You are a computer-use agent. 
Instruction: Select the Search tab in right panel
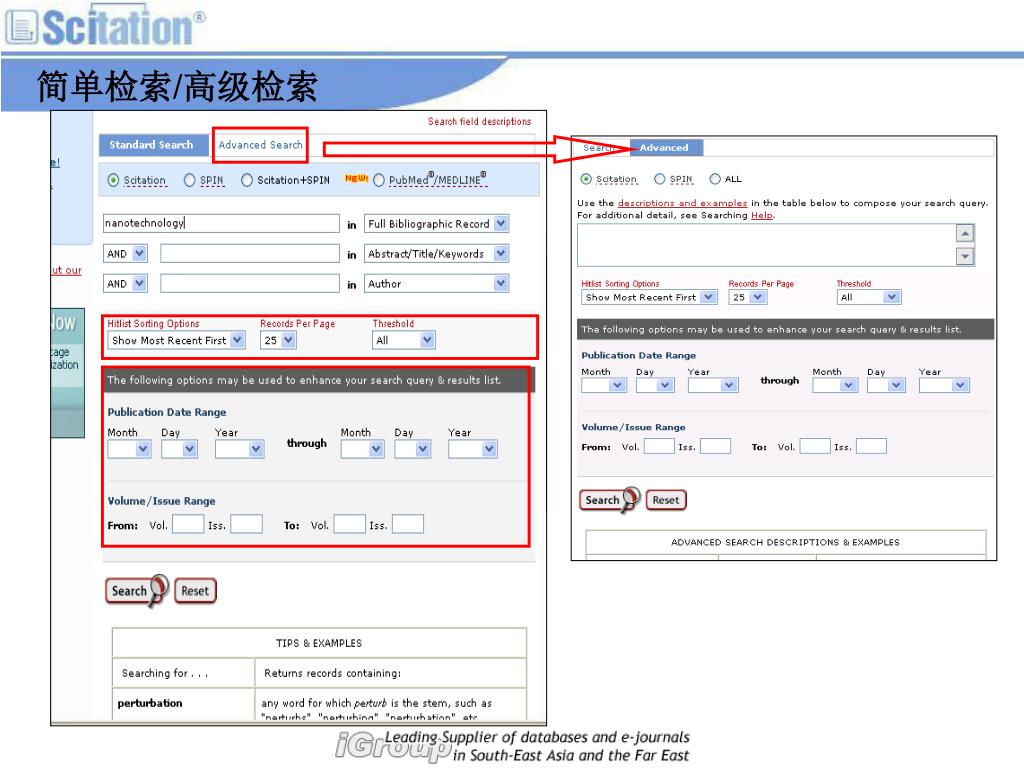coord(597,148)
